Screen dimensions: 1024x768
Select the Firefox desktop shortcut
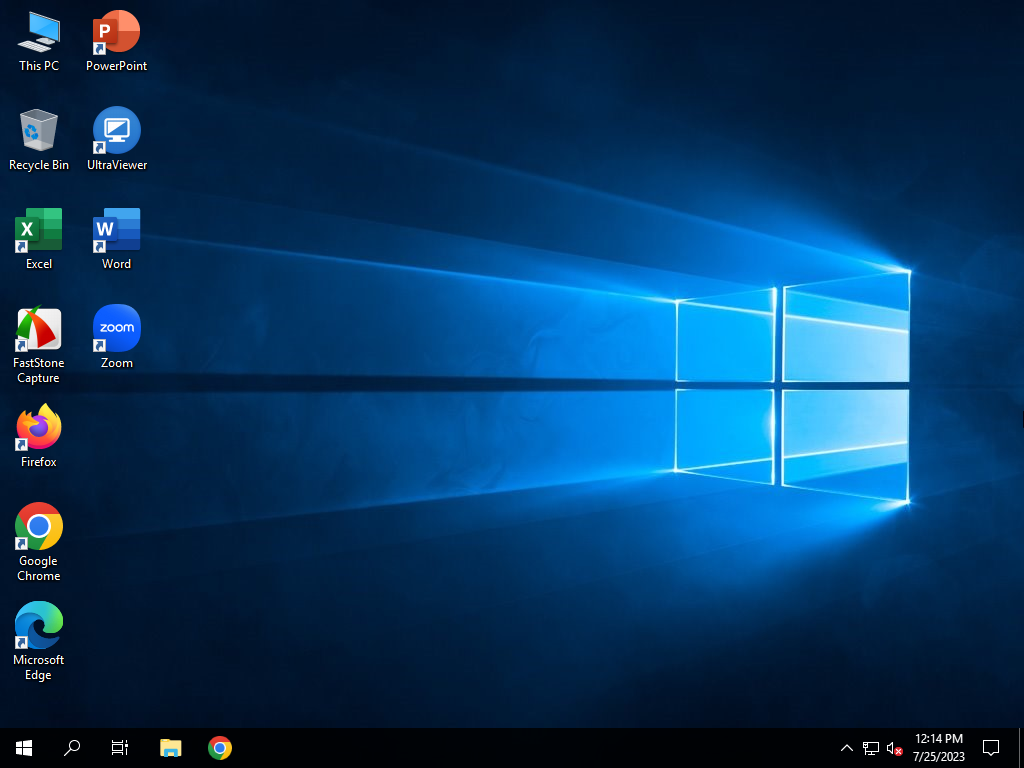click(39, 436)
